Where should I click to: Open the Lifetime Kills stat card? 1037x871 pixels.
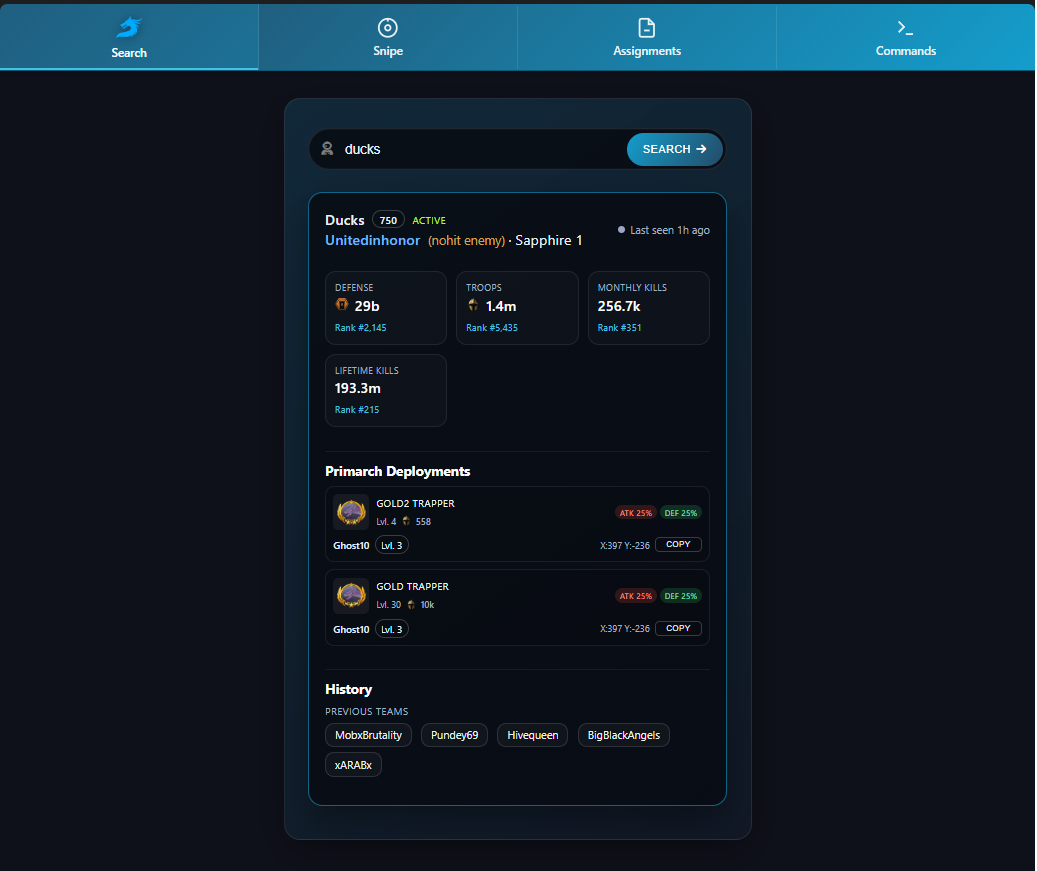[x=386, y=390]
